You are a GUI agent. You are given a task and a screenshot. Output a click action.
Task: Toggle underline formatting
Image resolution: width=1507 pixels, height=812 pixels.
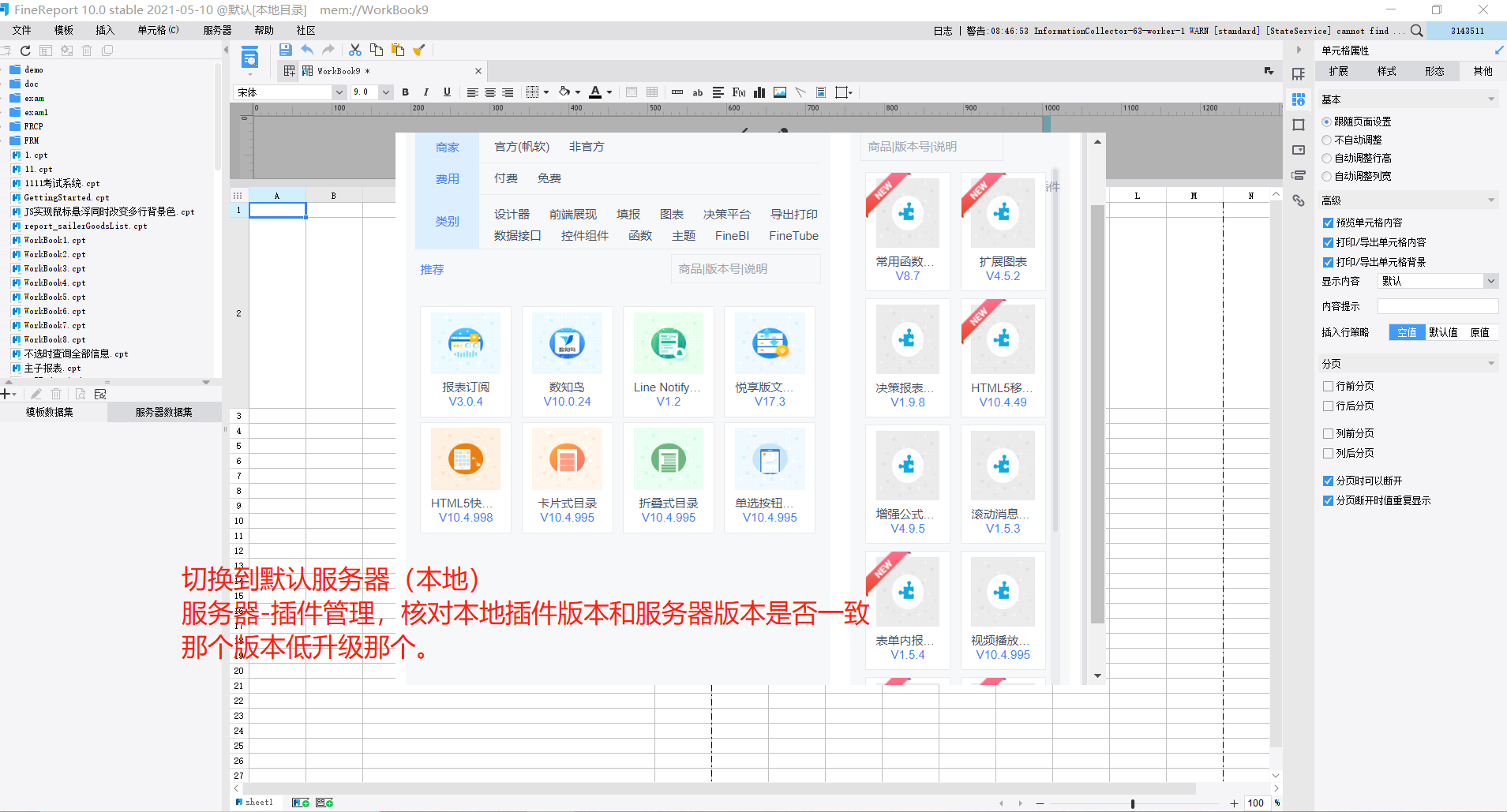pyautogui.click(x=447, y=92)
